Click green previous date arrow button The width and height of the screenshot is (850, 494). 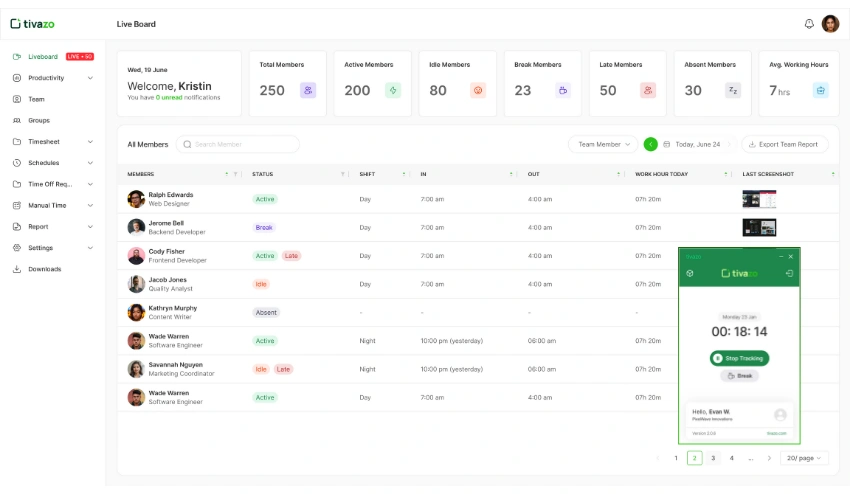[651, 144]
